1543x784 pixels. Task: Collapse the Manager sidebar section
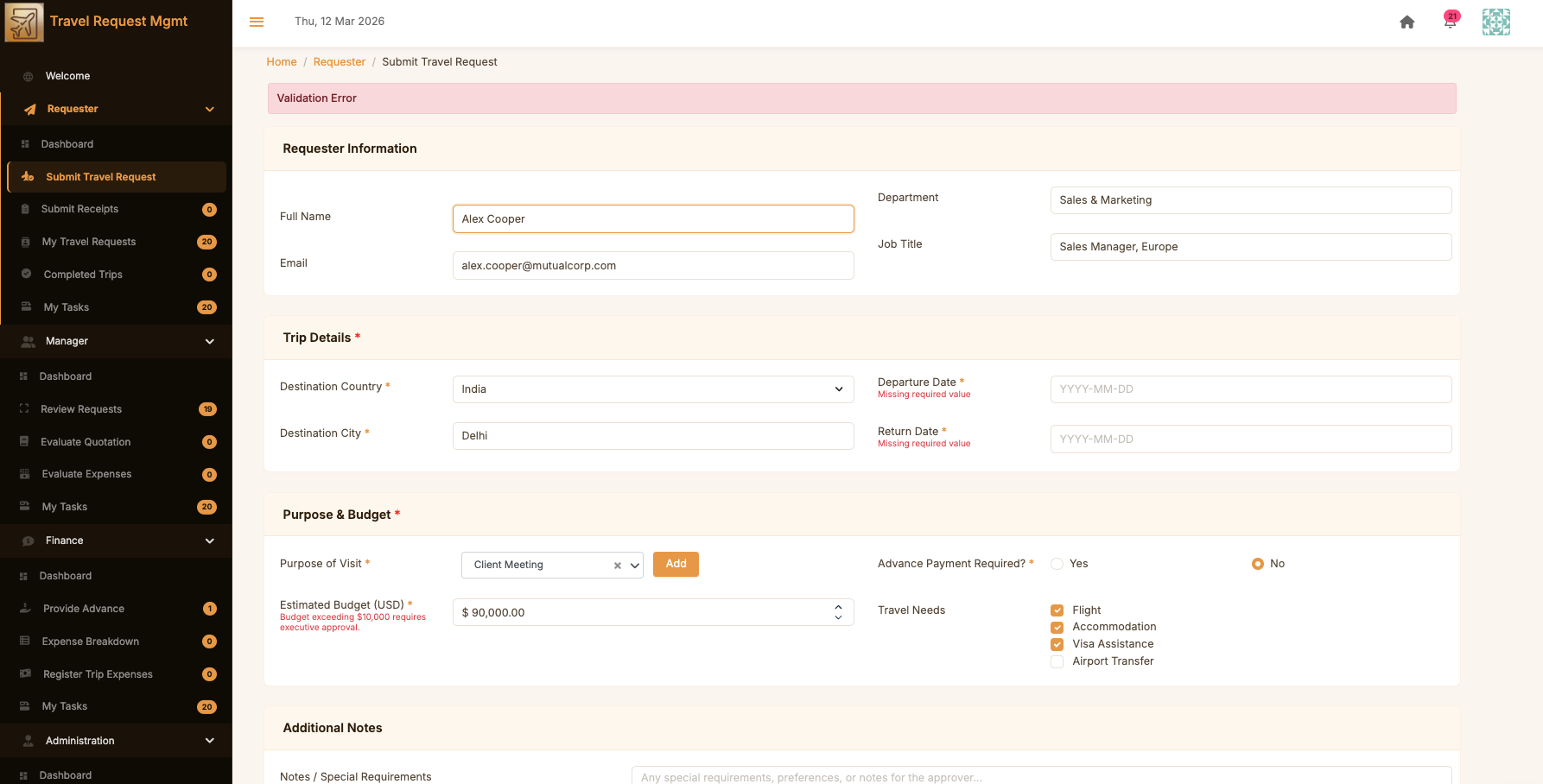point(209,342)
